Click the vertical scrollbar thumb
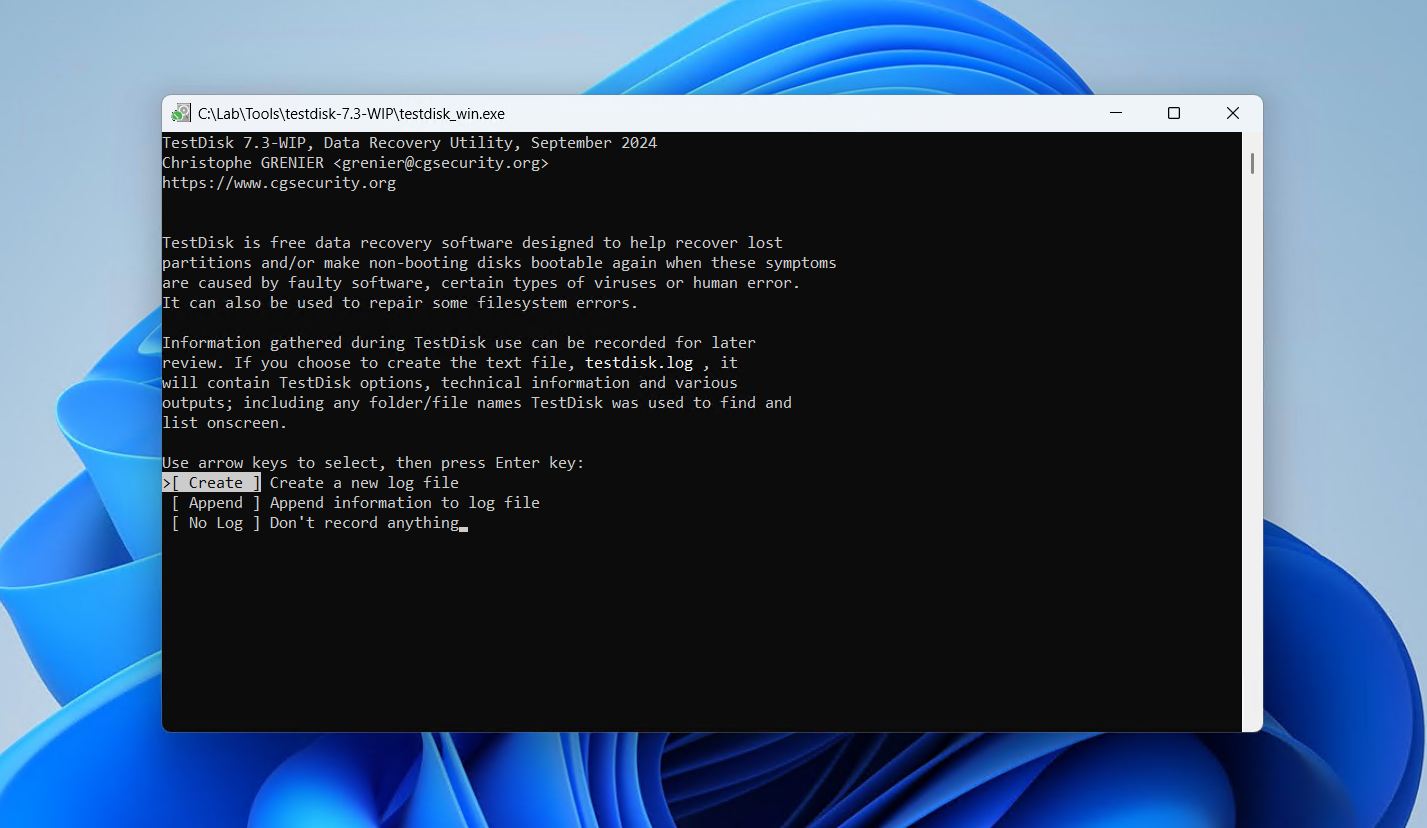1427x828 pixels. (1252, 163)
